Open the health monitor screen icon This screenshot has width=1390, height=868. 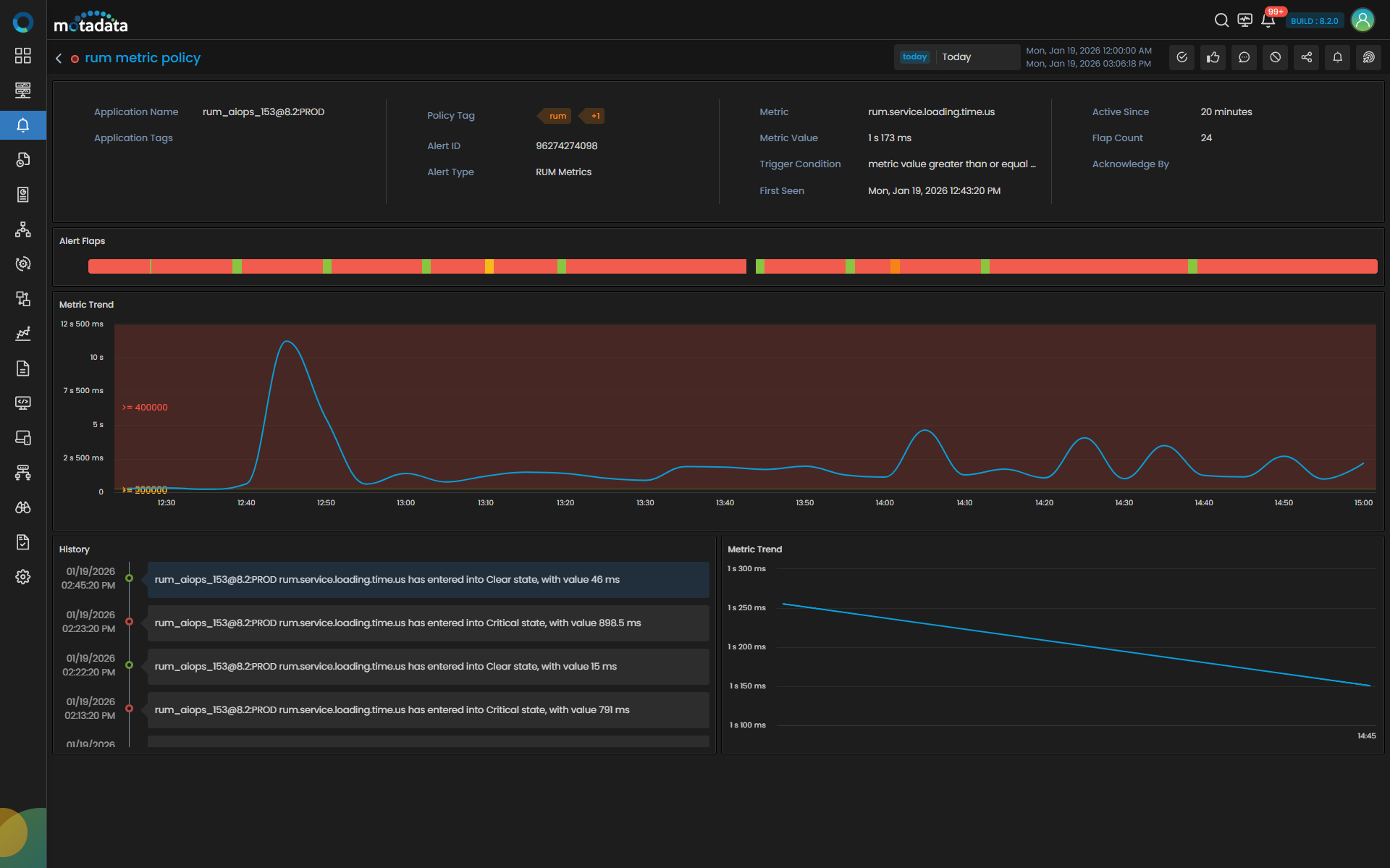pos(1244,20)
